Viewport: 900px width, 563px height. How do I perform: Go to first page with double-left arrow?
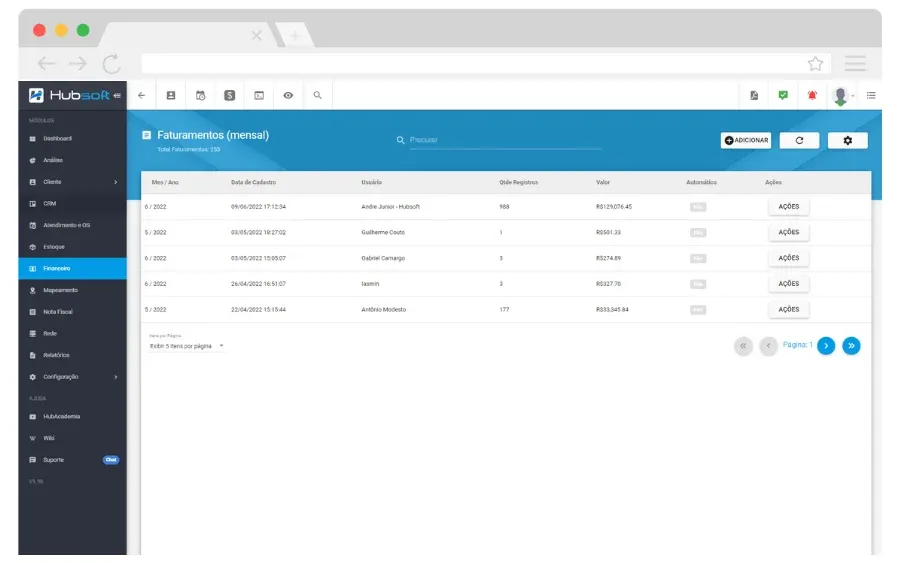(743, 345)
